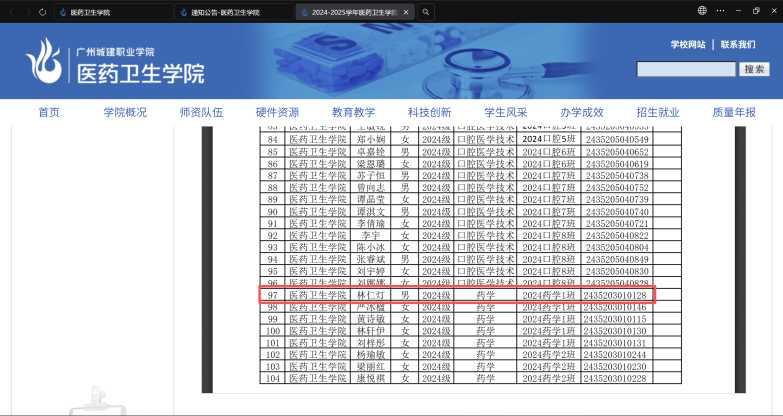783x416 pixels.
Task: Go to 首页 in navigation bar
Action: point(49,112)
